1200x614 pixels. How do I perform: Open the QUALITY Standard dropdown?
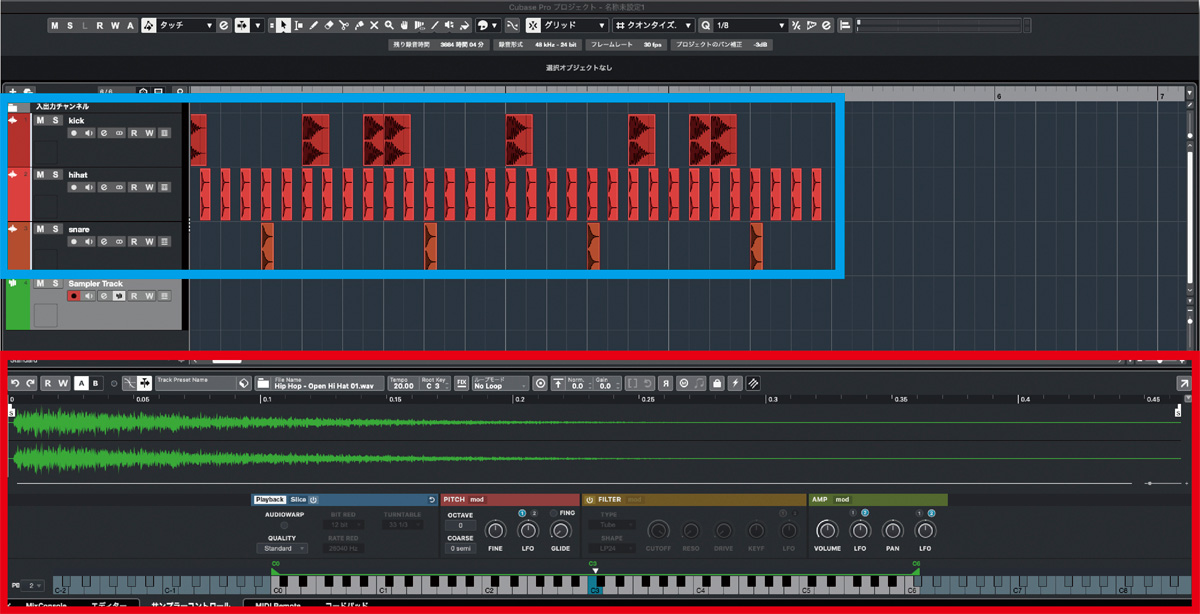[x=281, y=548]
